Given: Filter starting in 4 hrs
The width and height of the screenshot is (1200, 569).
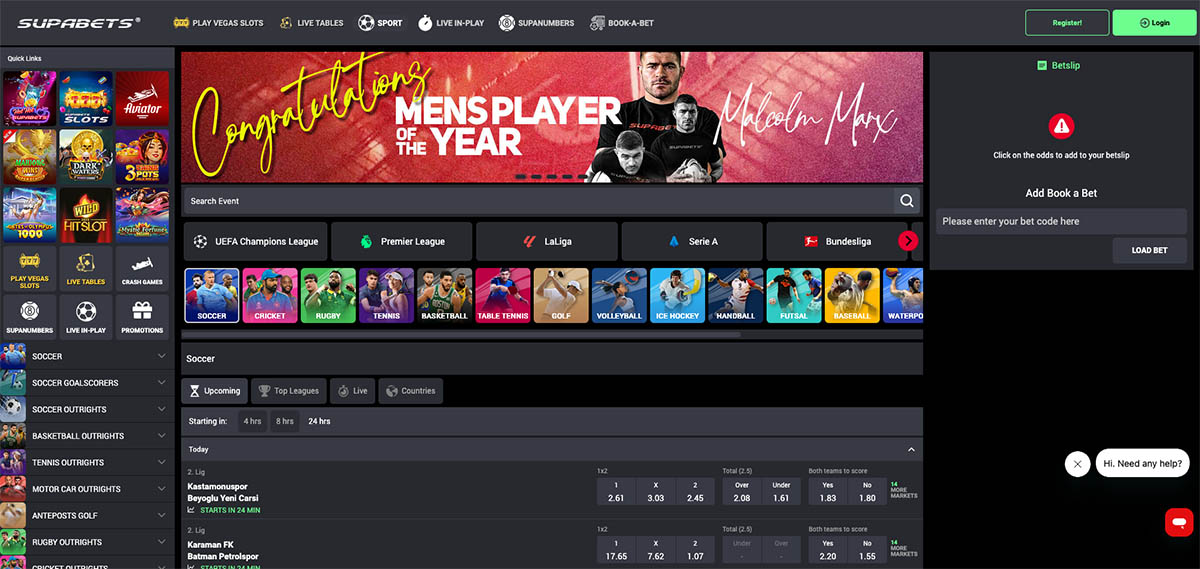Looking at the screenshot, I should point(252,421).
